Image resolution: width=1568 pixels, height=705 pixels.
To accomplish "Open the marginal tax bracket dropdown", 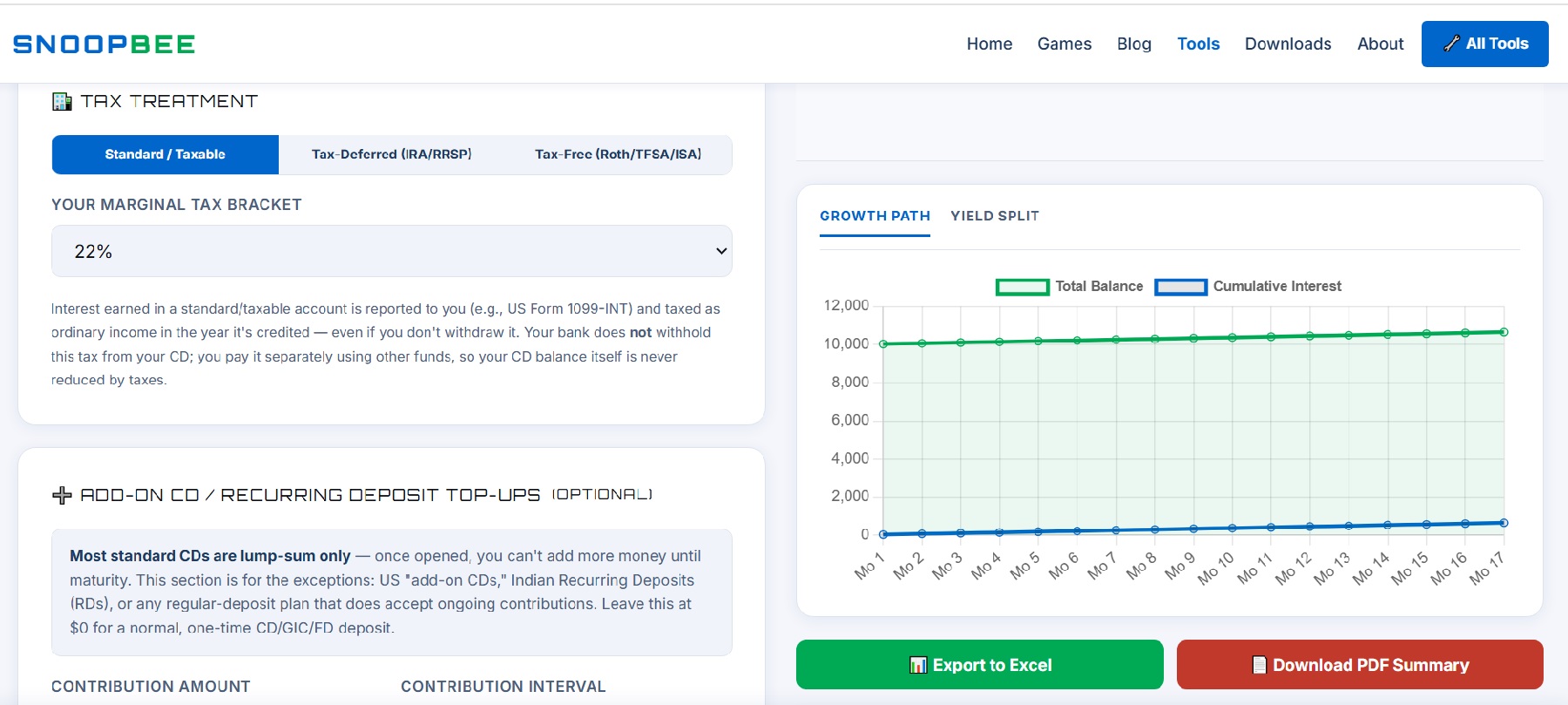I will click(392, 251).
